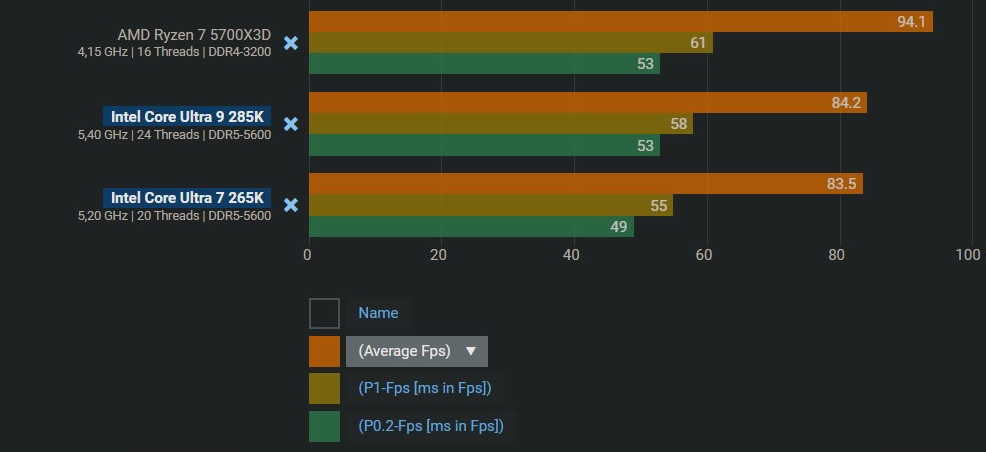Click the green P0.2-Fps color swatch
This screenshot has width=986, height=452.
[x=324, y=426]
